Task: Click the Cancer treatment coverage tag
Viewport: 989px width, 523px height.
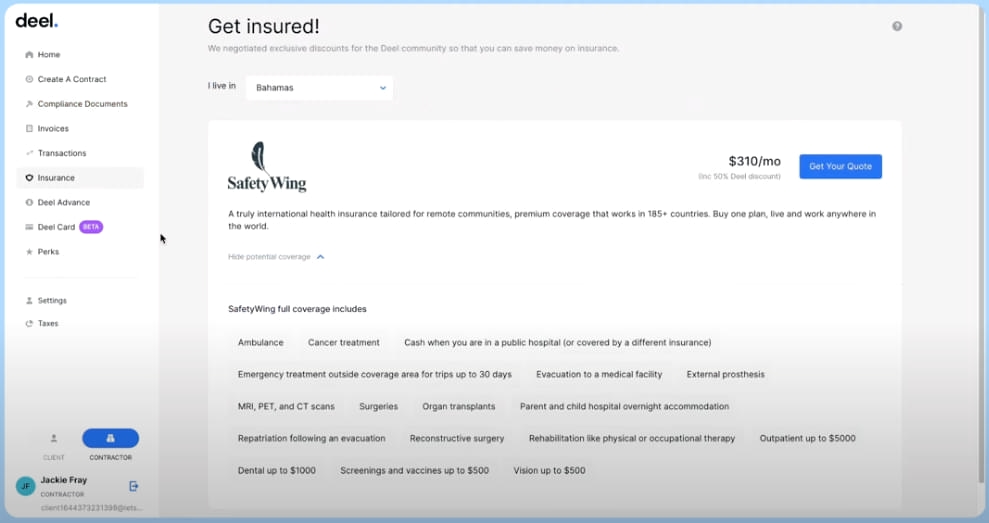Action: 344,343
